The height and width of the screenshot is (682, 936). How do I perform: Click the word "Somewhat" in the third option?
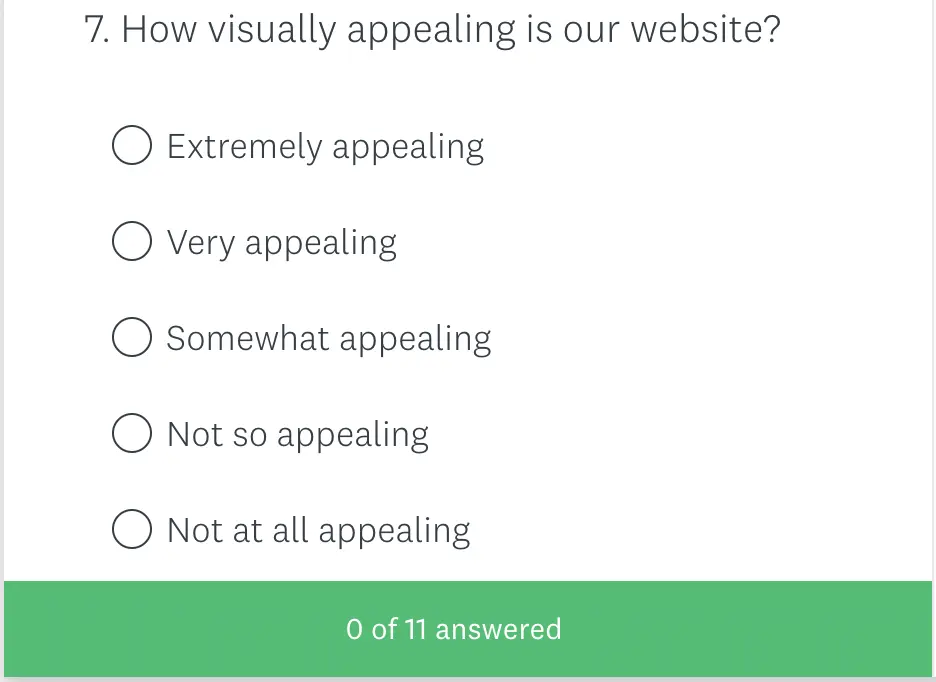[x=247, y=339]
